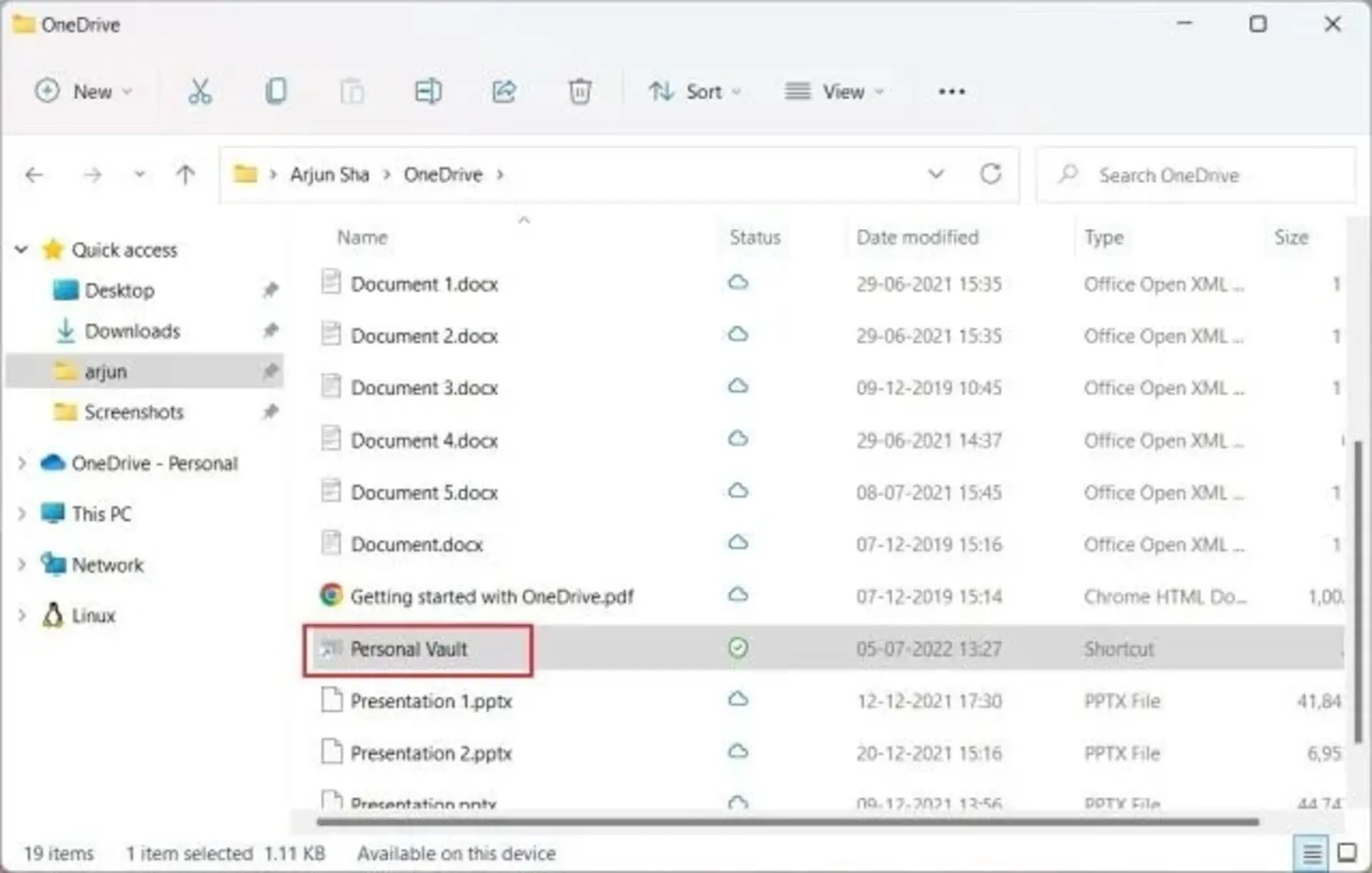1372x873 pixels.
Task: Sort by Date modified column header
Action: click(918, 237)
